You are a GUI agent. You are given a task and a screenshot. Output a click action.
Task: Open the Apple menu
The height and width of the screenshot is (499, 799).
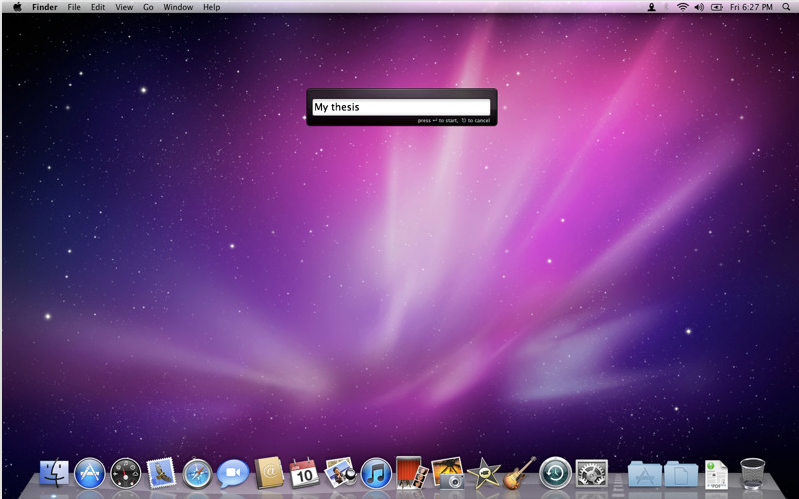click(x=17, y=7)
